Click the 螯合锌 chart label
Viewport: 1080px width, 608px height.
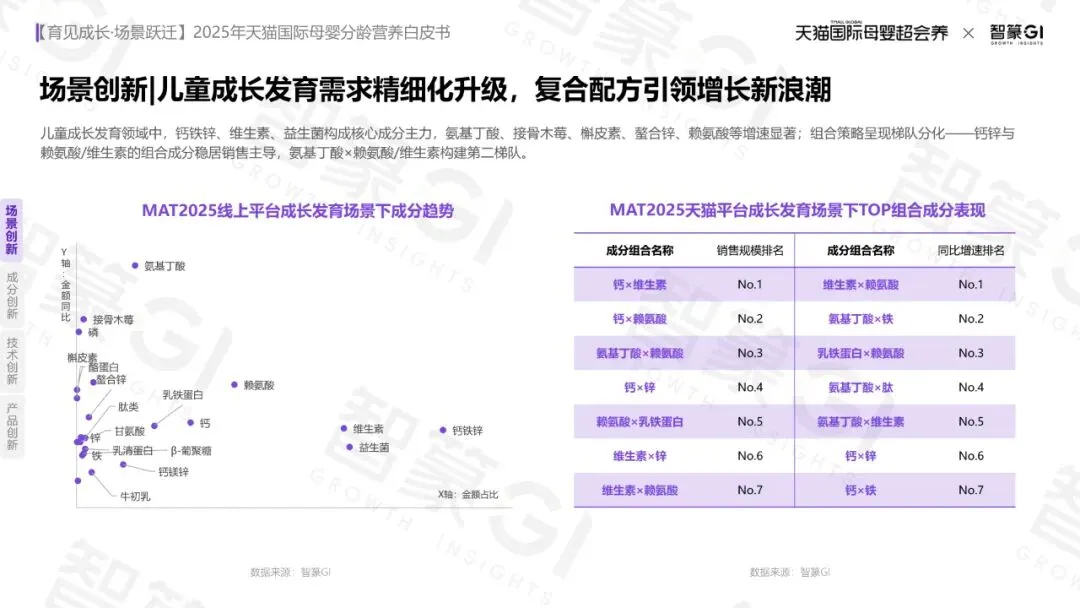click(111, 379)
